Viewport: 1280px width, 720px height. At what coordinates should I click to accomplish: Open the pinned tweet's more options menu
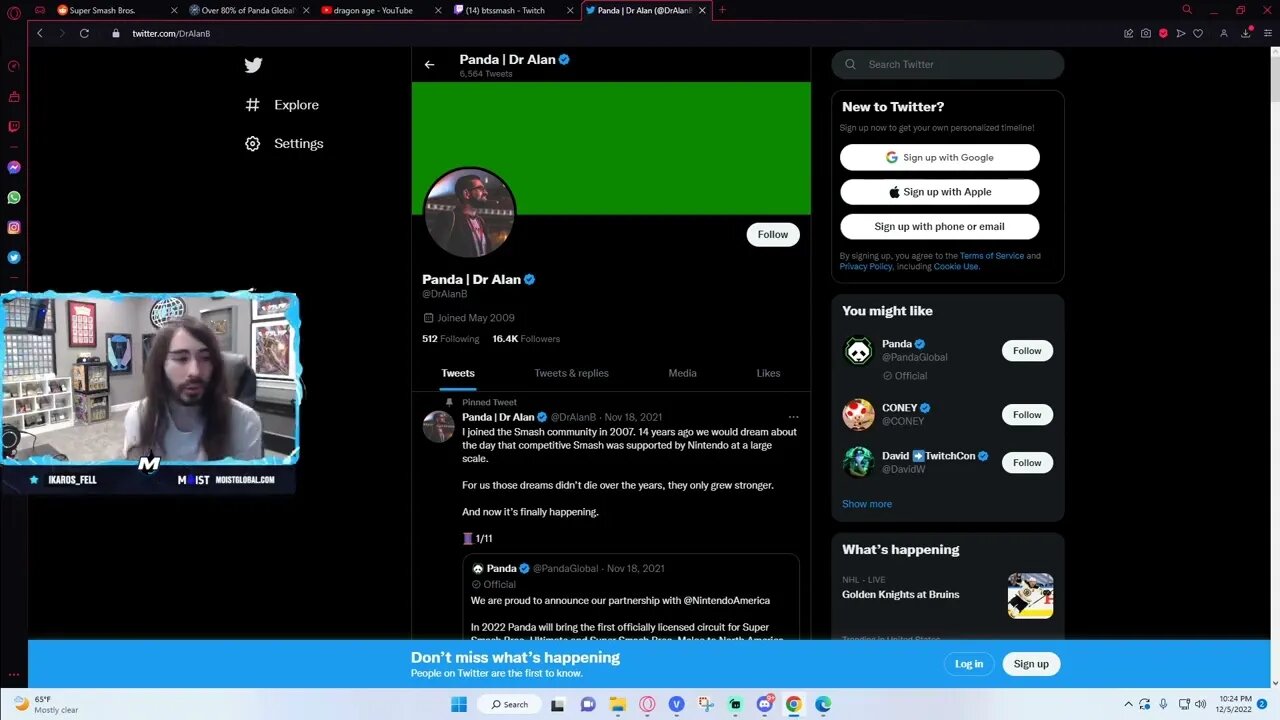(793, 417)
